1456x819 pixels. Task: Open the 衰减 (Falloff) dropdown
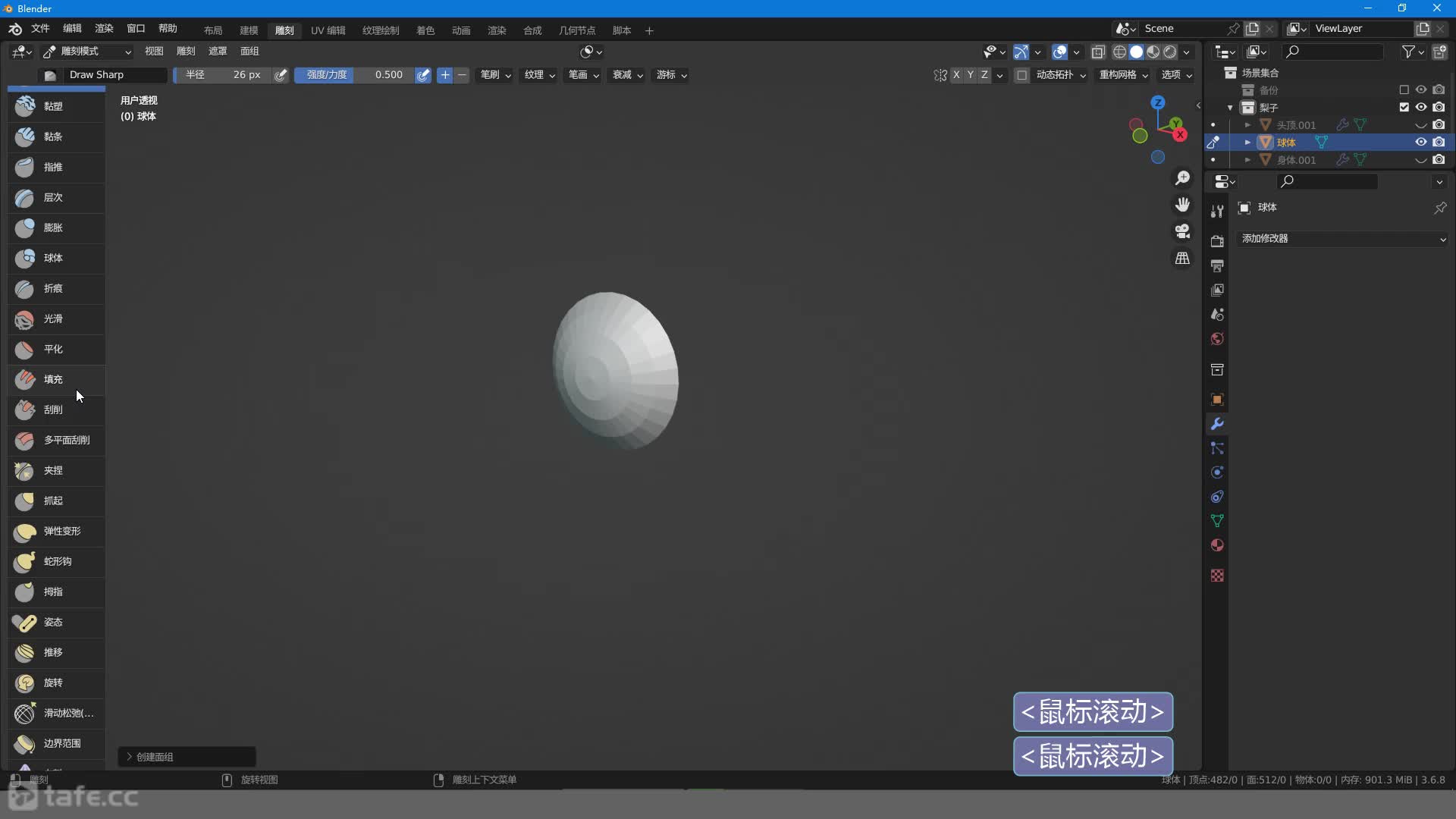tap(628, 75)
